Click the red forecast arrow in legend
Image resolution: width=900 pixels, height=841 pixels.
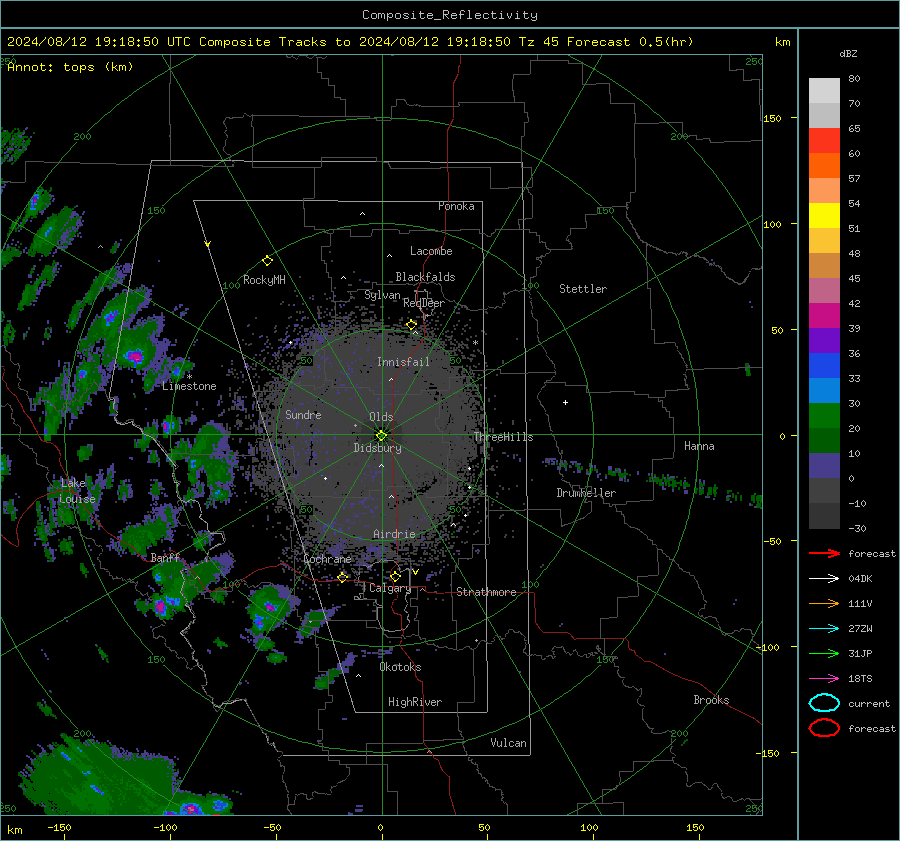tap(824, 553)
